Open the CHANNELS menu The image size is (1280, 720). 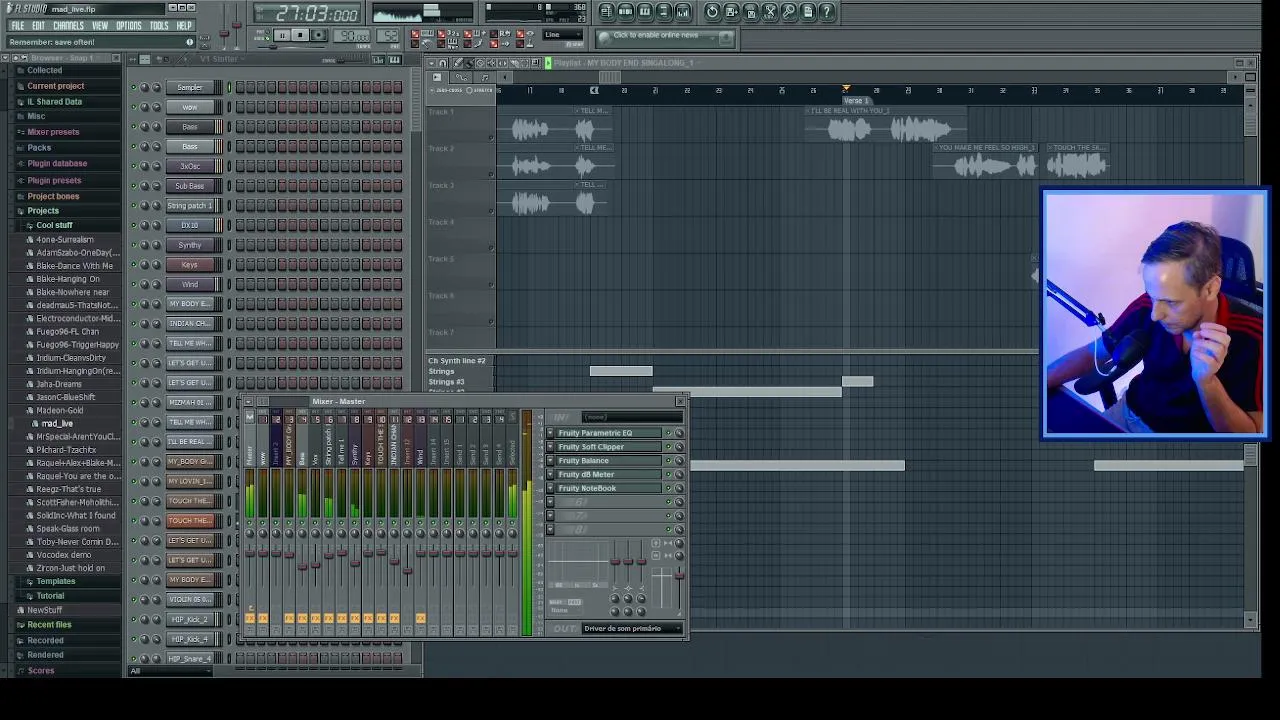(x=68, y=26)
